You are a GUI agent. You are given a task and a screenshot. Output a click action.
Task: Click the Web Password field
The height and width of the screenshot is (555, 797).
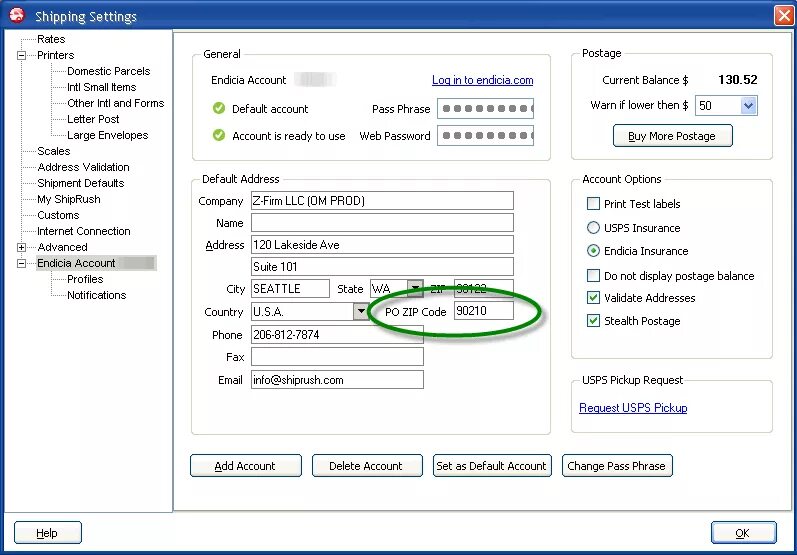pyautogui.click(x=485, y=136)
